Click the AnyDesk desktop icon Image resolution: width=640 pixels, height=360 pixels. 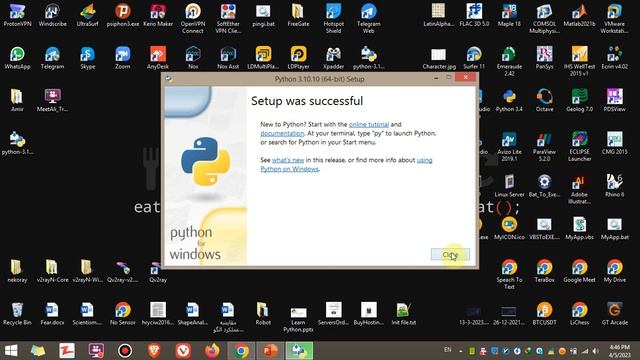click(x=158, y=58)
